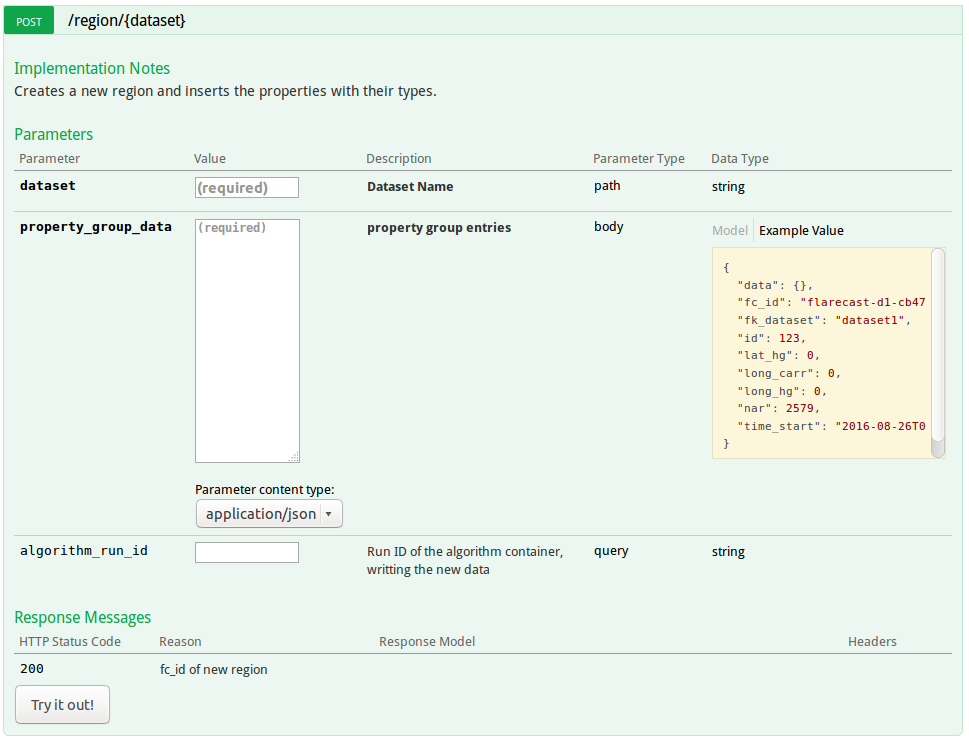Screen dimensions: 969x741
Task: Click the Implementation Notes heading
Action: (x=92, y=69)
